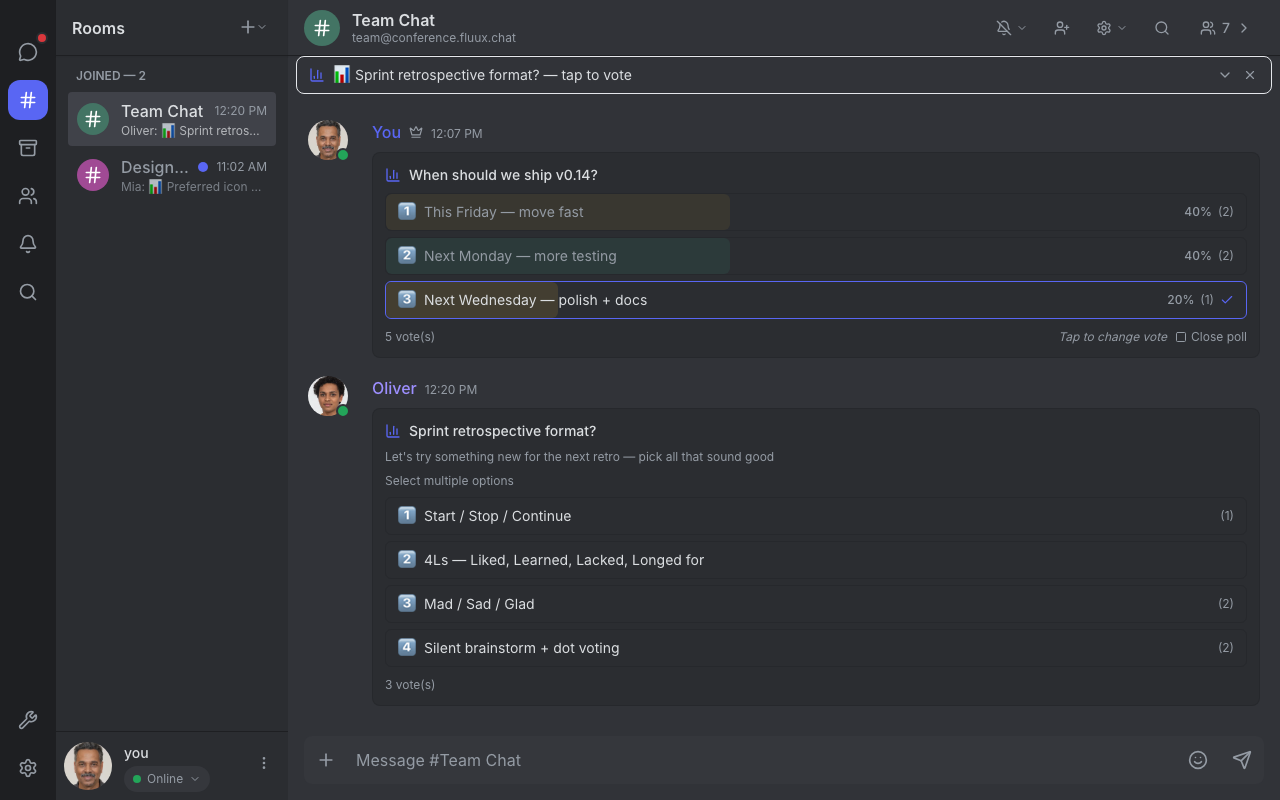Viewport: 1280px width, 800px height.
Task: Click the sidebar search icon
Action: pos(28,292)
